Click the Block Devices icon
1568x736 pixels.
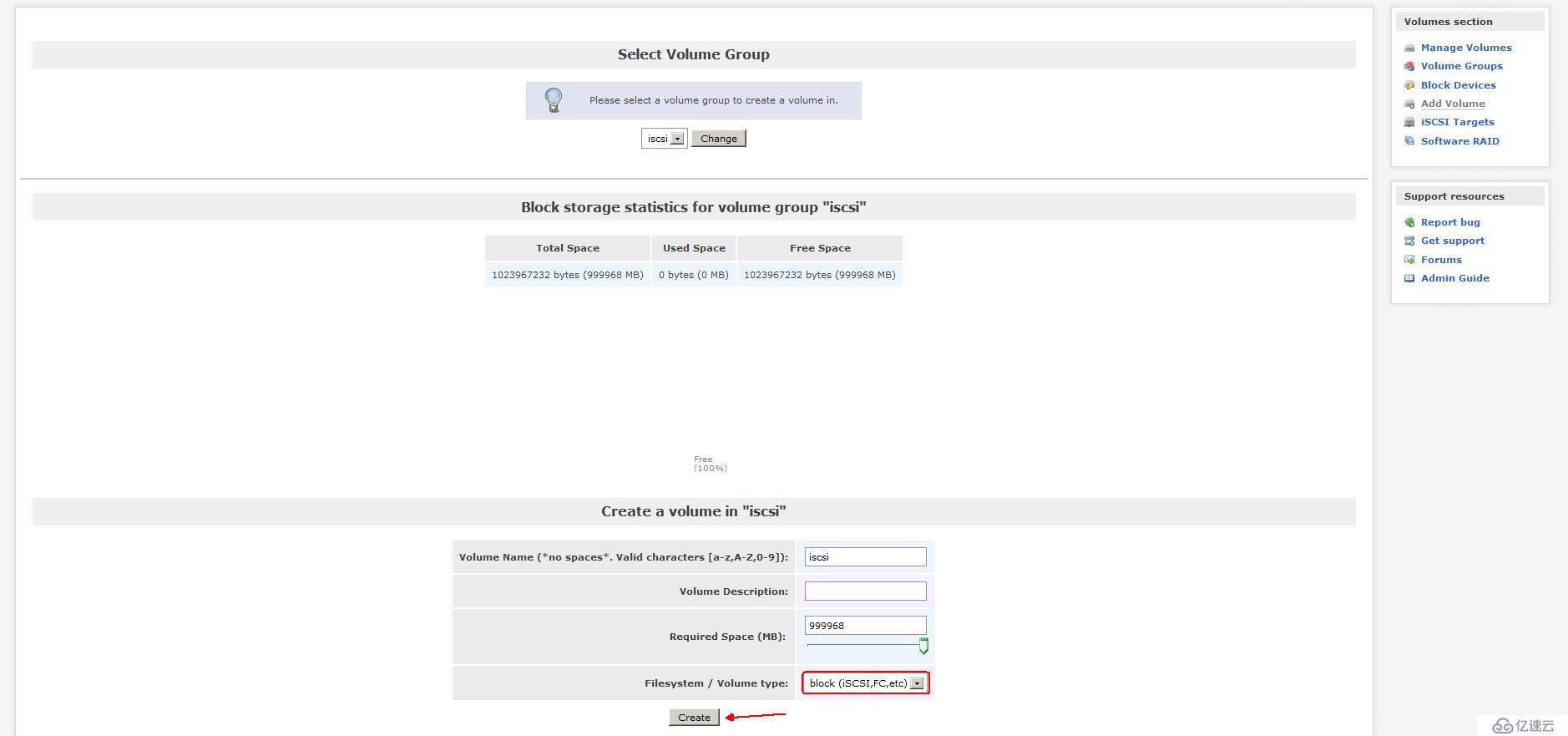(x=1409, y=85)
